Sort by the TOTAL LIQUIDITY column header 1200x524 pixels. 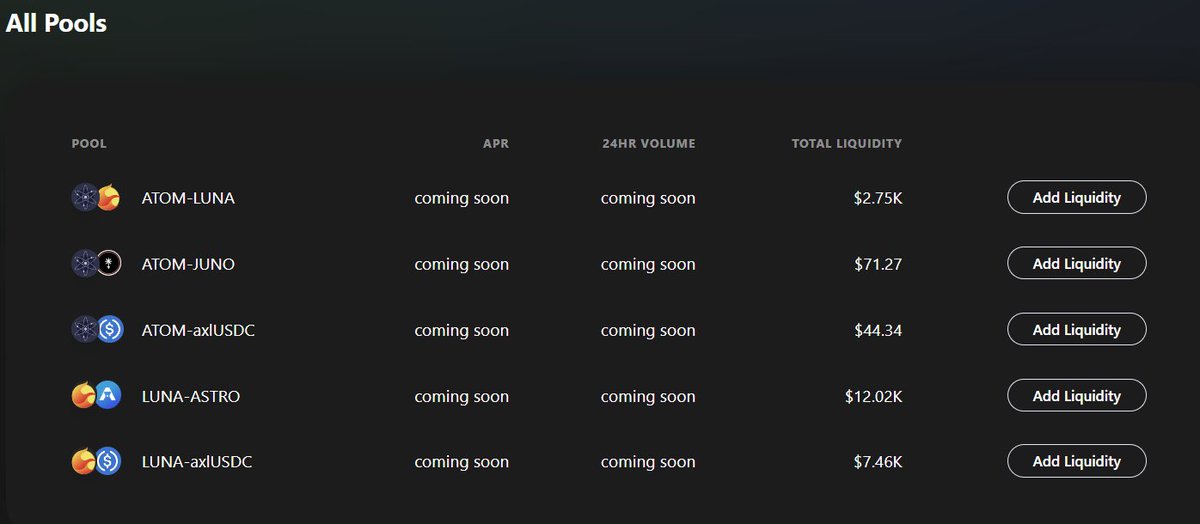pyautogui.click(x=847, y=144)
